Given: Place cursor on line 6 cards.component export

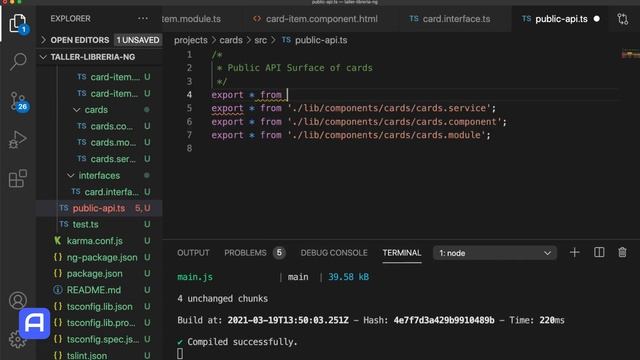Looking at the screenshot, I should click(x=358, y=122).
